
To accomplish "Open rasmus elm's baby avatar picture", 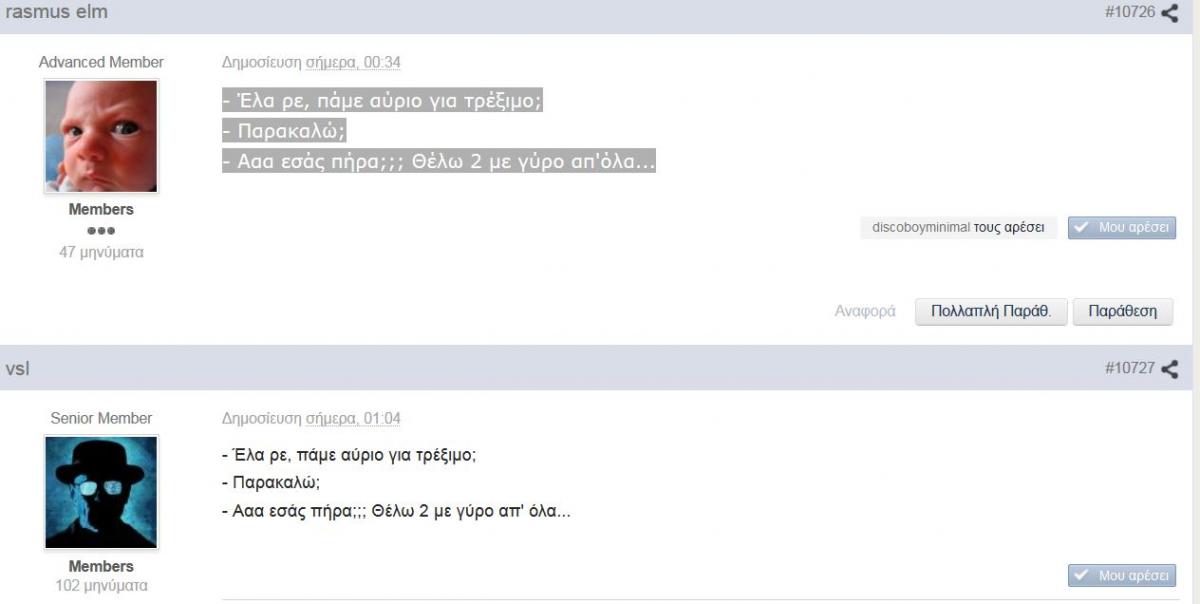I will [101, 136].
